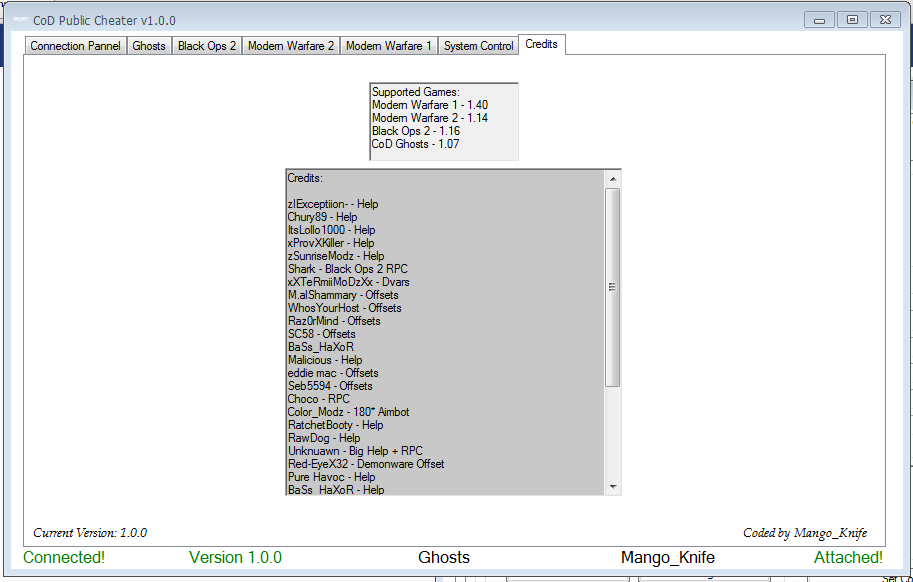Click the 'zIExceptiion- - Help' credit line
The height and width of the screenshot is (582, 913).
click(x=332, y=204)
